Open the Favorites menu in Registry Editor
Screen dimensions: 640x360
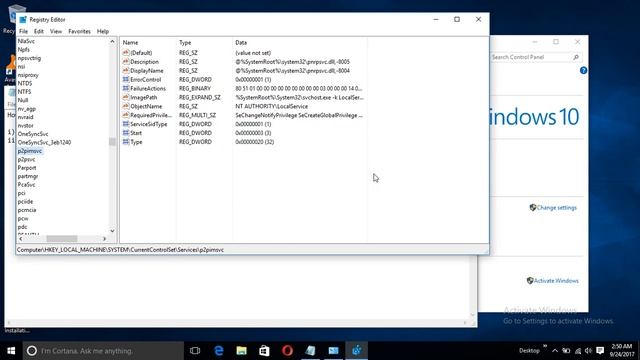point(79,31)
